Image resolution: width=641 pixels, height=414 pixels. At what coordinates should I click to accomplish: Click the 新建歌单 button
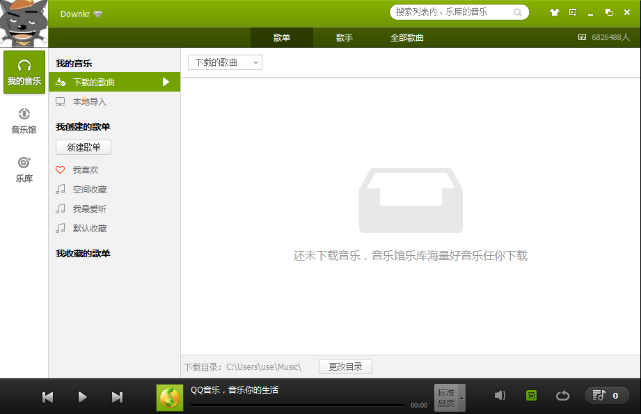(83, 147)
